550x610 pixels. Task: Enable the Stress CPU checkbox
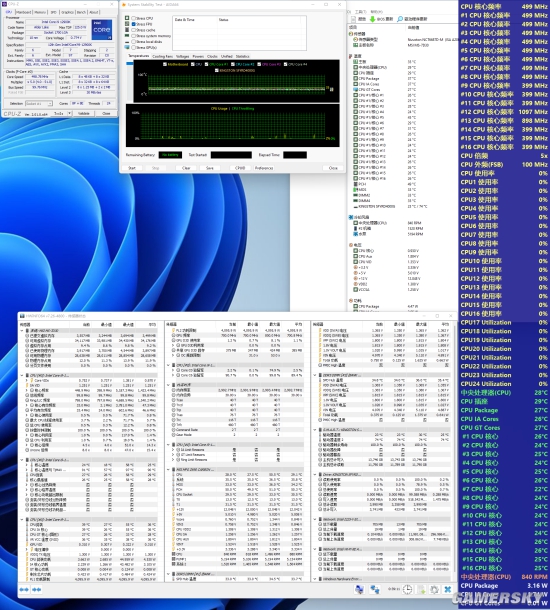[133, 18]
